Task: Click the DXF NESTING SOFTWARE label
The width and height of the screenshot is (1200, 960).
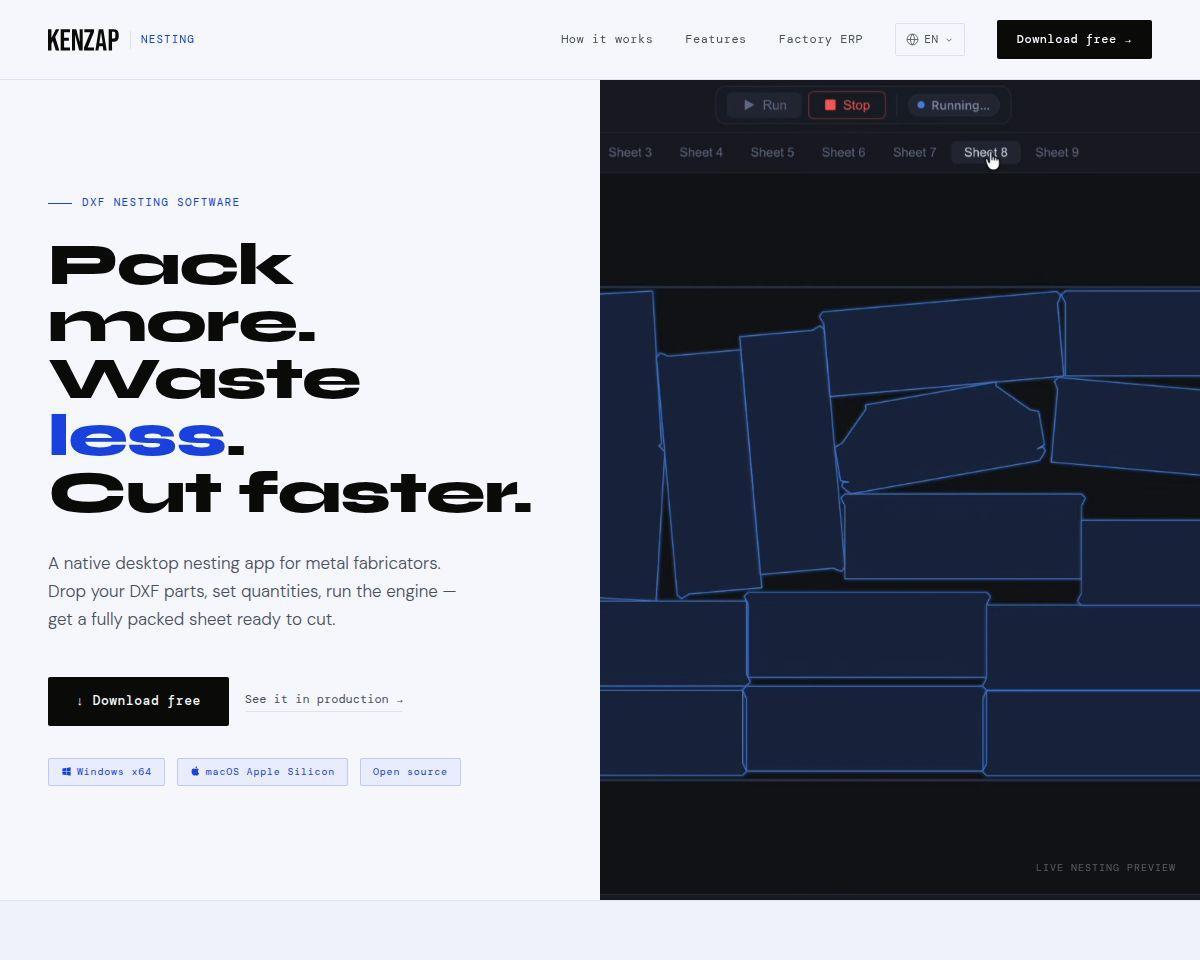Action: pyautogui.click(x=161, y=202)
